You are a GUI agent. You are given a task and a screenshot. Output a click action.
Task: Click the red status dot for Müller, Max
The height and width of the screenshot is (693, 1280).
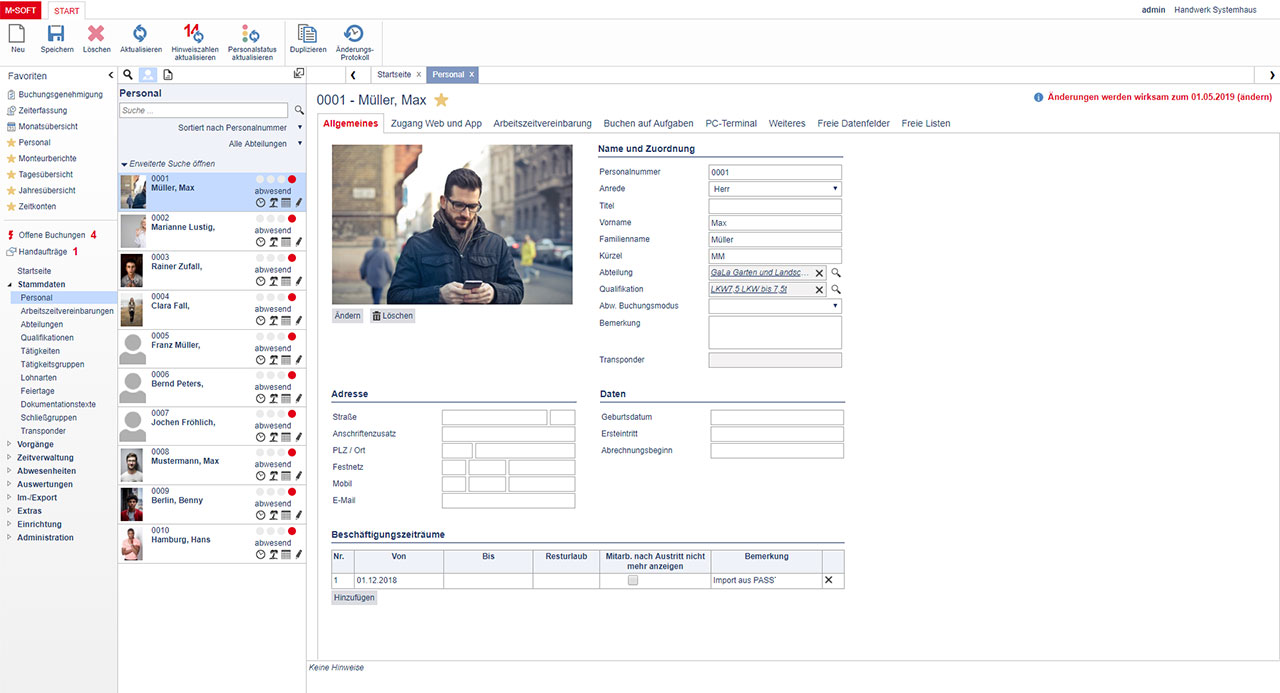point(292,179)
